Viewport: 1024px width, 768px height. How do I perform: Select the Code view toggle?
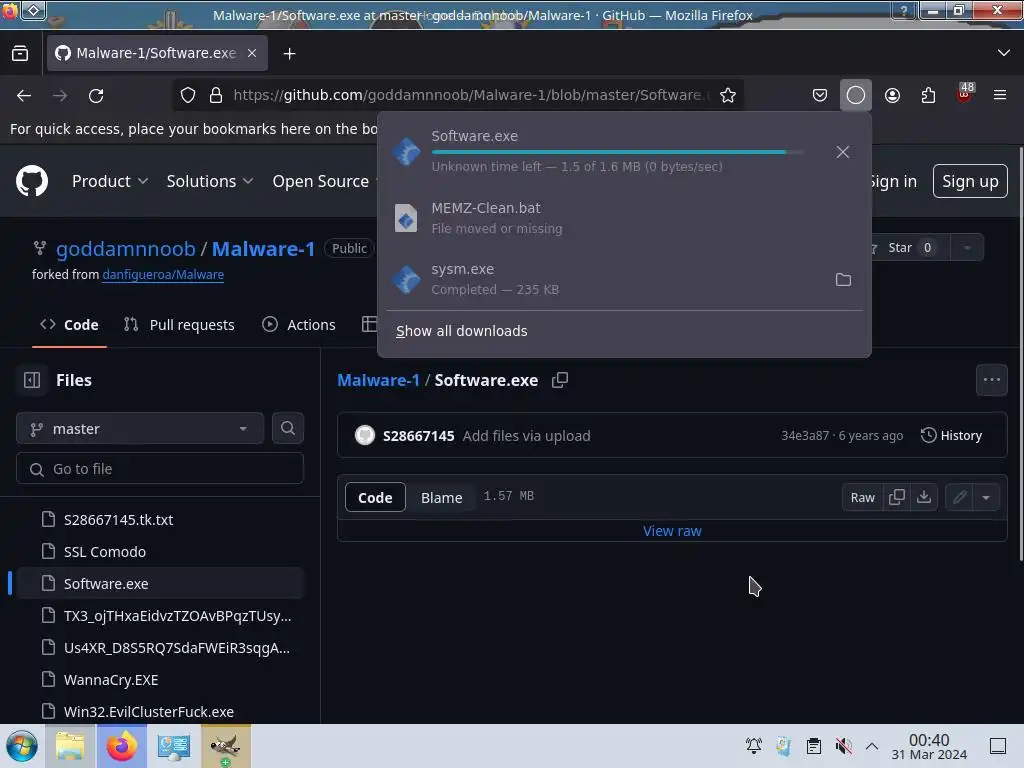(x=375, y=498)
